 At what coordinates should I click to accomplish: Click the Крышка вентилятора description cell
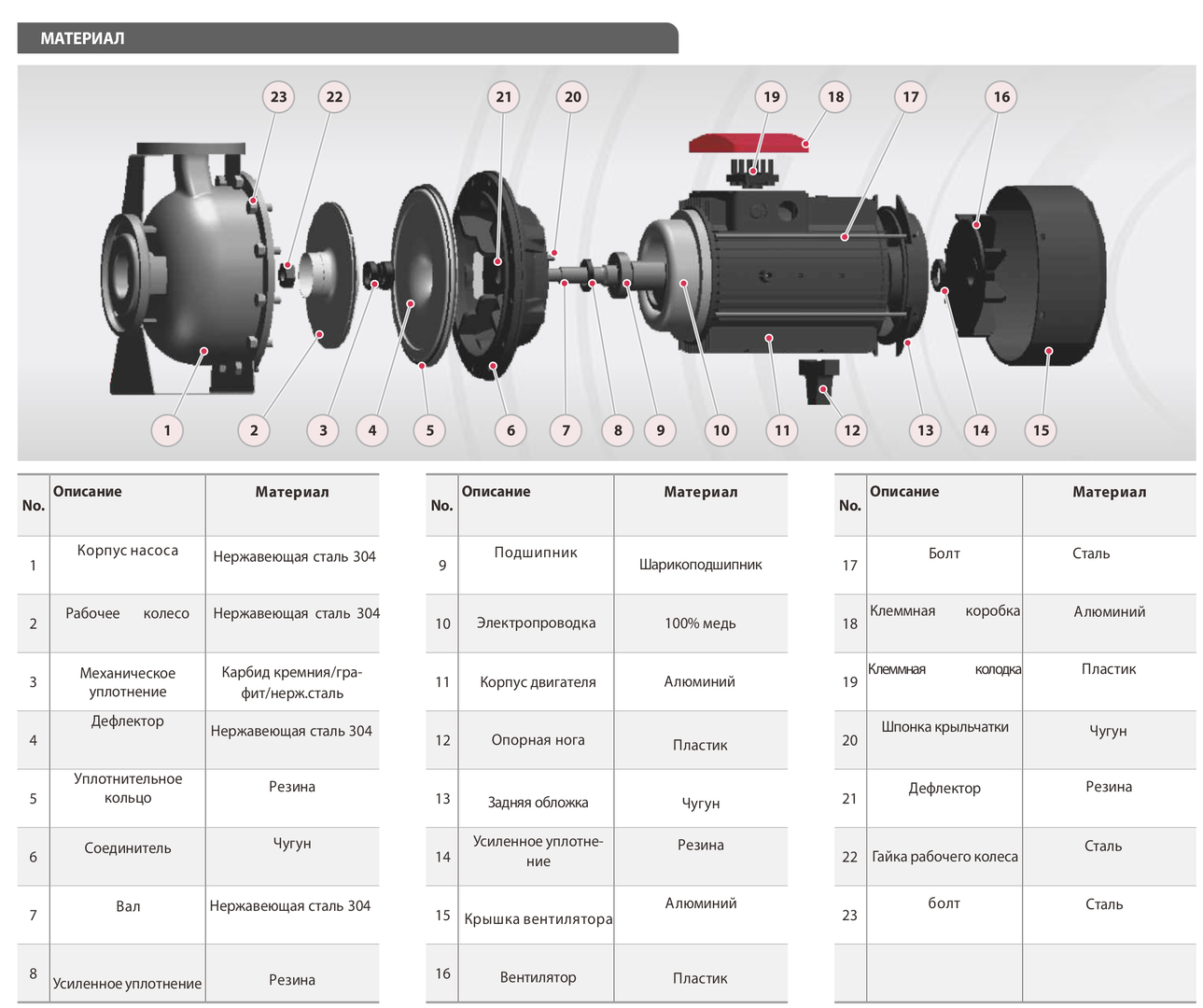click(538, 918)
